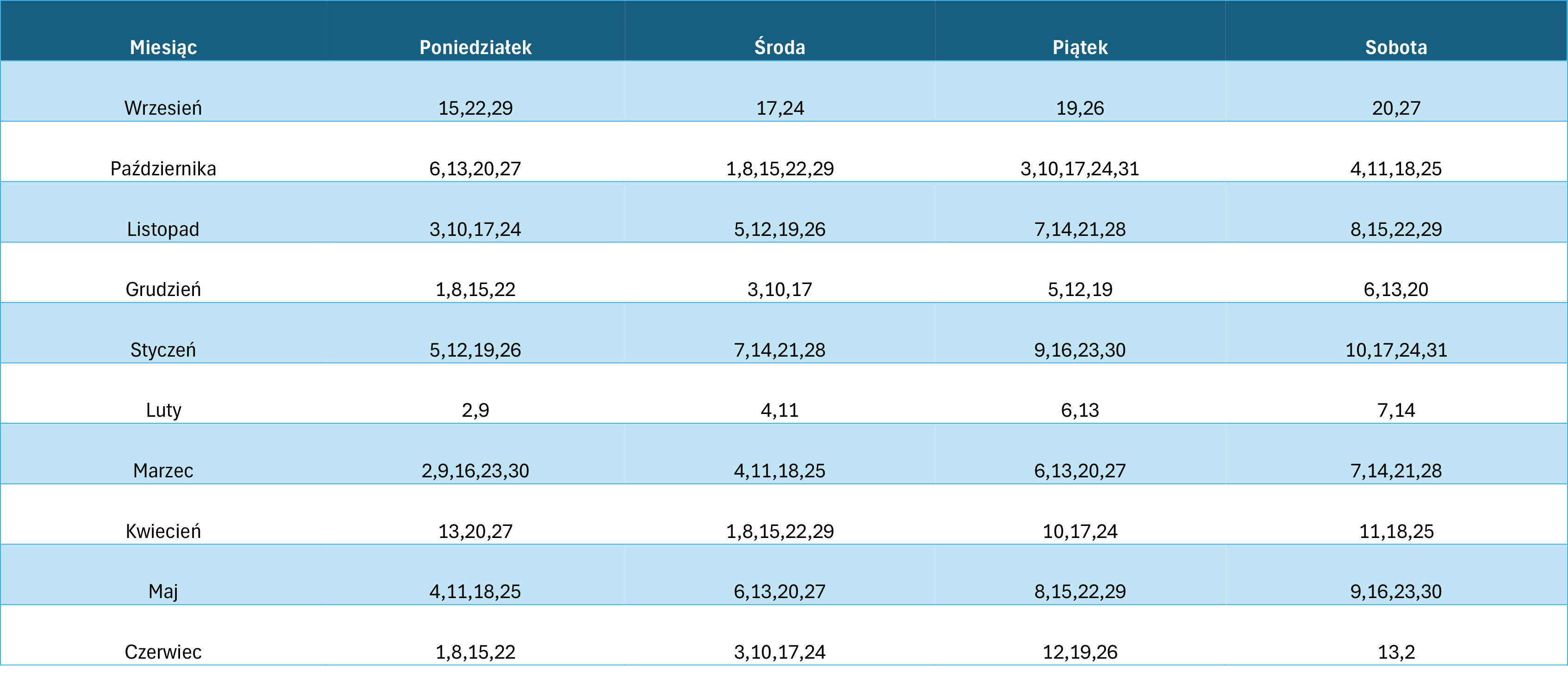The image size is (1568, 698).
Task: Select Wrzesień Monday dates 15,22,29
Action: 475,108
